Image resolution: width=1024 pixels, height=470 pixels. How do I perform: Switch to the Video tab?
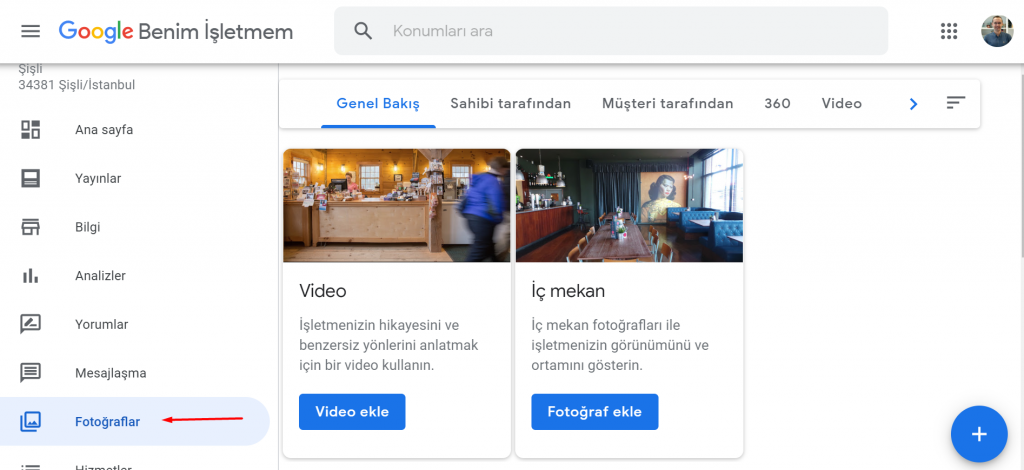click(842, 104)
